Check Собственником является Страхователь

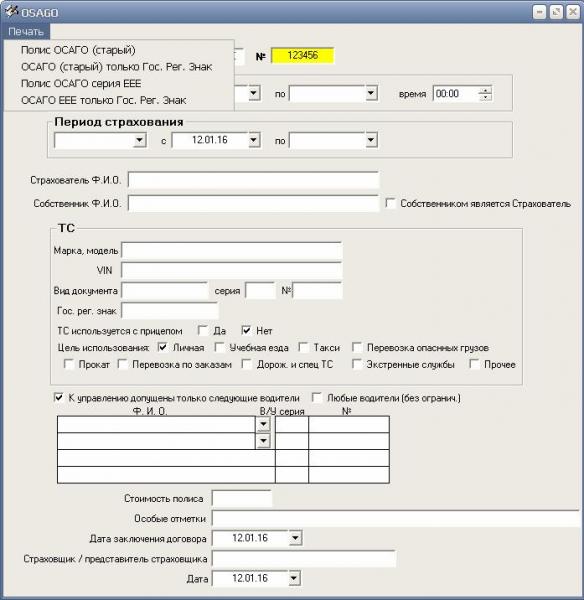click(390, 203)
